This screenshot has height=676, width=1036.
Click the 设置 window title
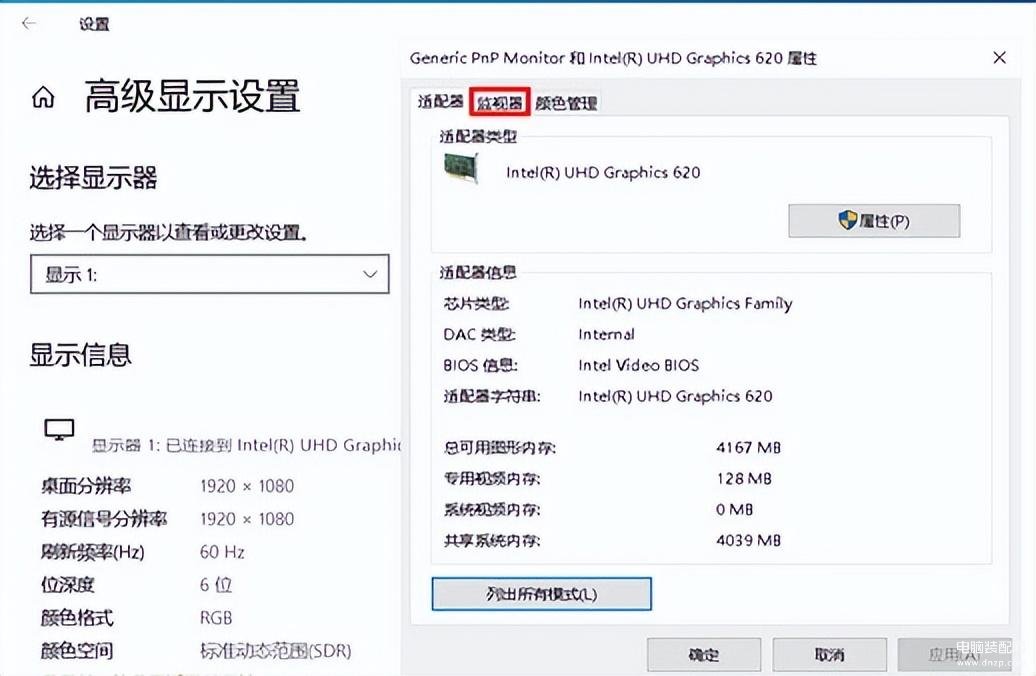[x=94, y=24]
